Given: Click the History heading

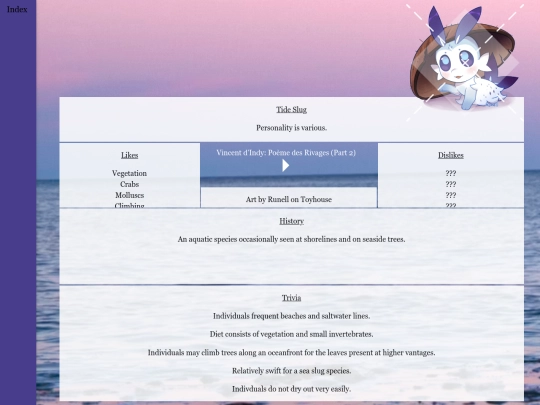Looking at the screenshot, I should pyautogui.click(x=291, y=221).
